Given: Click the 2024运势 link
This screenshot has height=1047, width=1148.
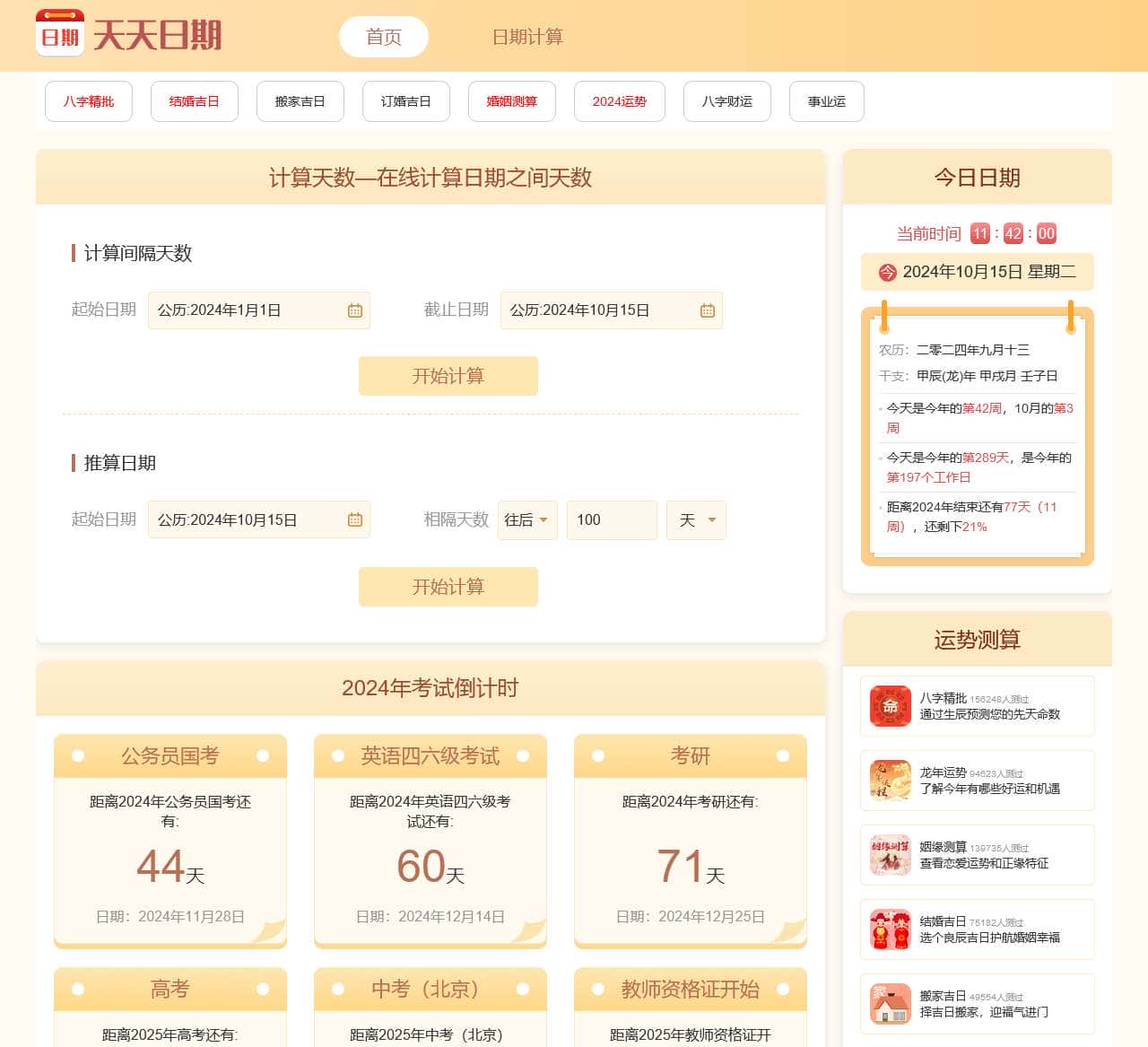Looking at the screenshot, I should [x=619, y=101].
